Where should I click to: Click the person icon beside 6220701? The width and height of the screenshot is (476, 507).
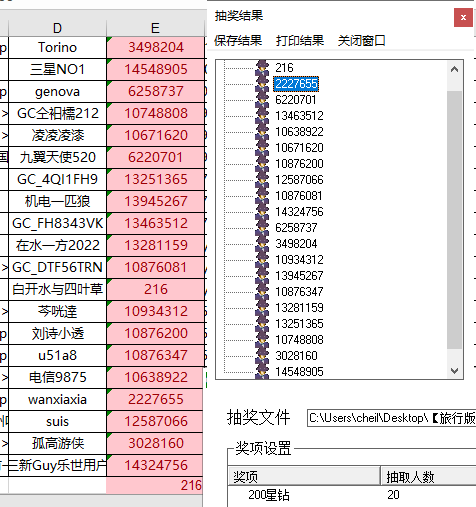click(262, 100)
